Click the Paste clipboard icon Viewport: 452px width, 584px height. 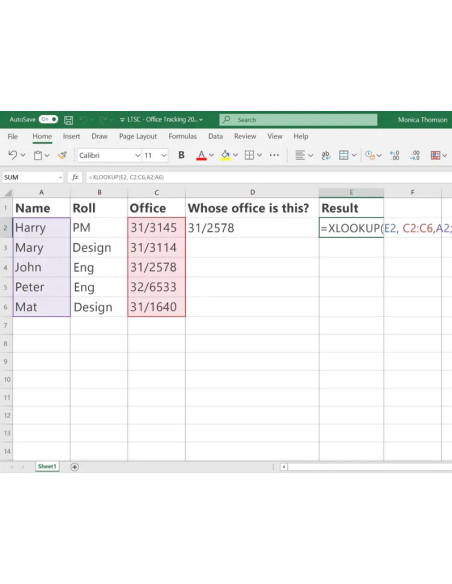(x=38, y=155)
